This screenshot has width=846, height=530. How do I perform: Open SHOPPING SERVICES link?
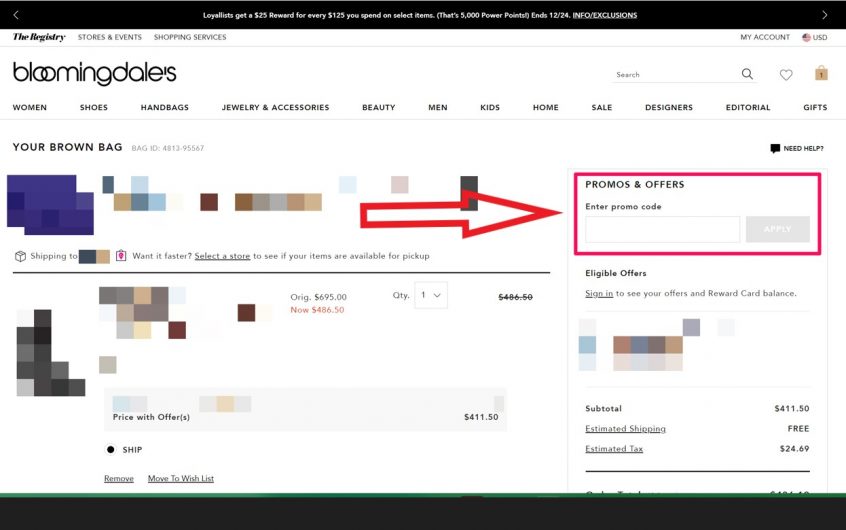click(190, 37)
